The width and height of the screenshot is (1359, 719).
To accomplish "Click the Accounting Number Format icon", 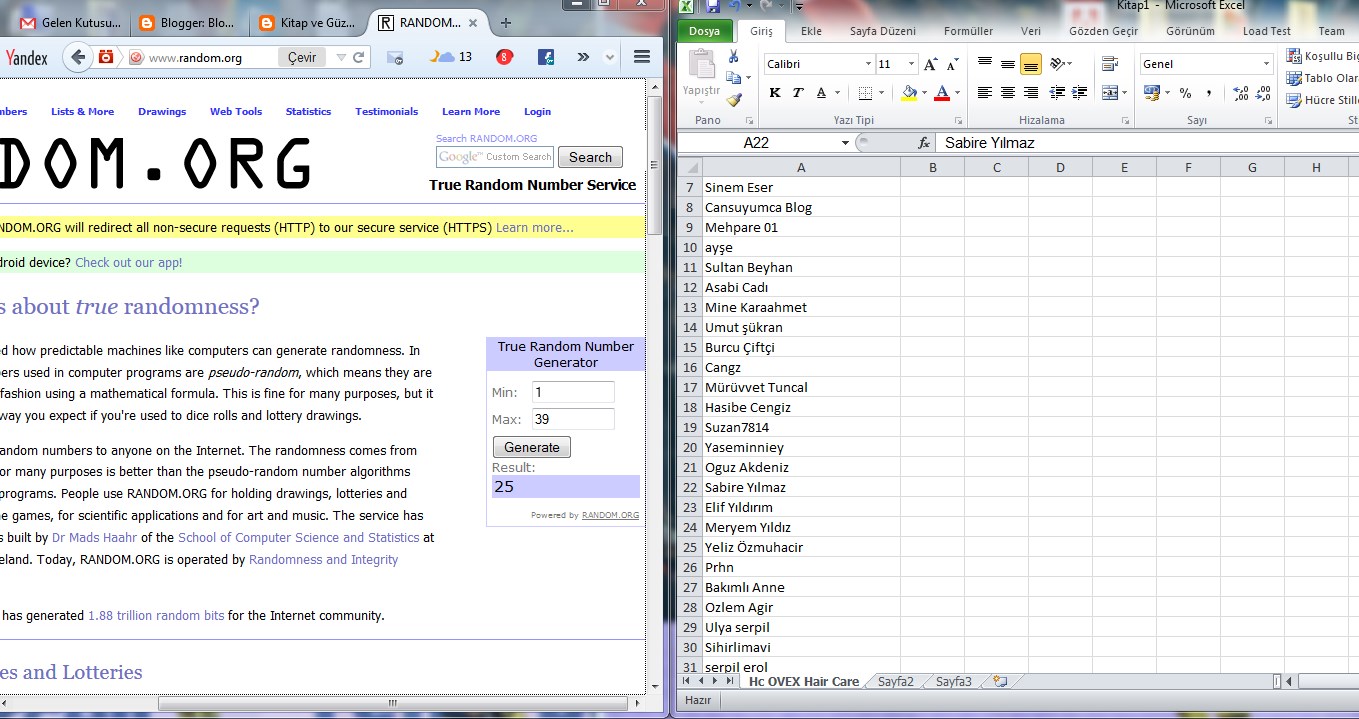I will coord(1152,93).
